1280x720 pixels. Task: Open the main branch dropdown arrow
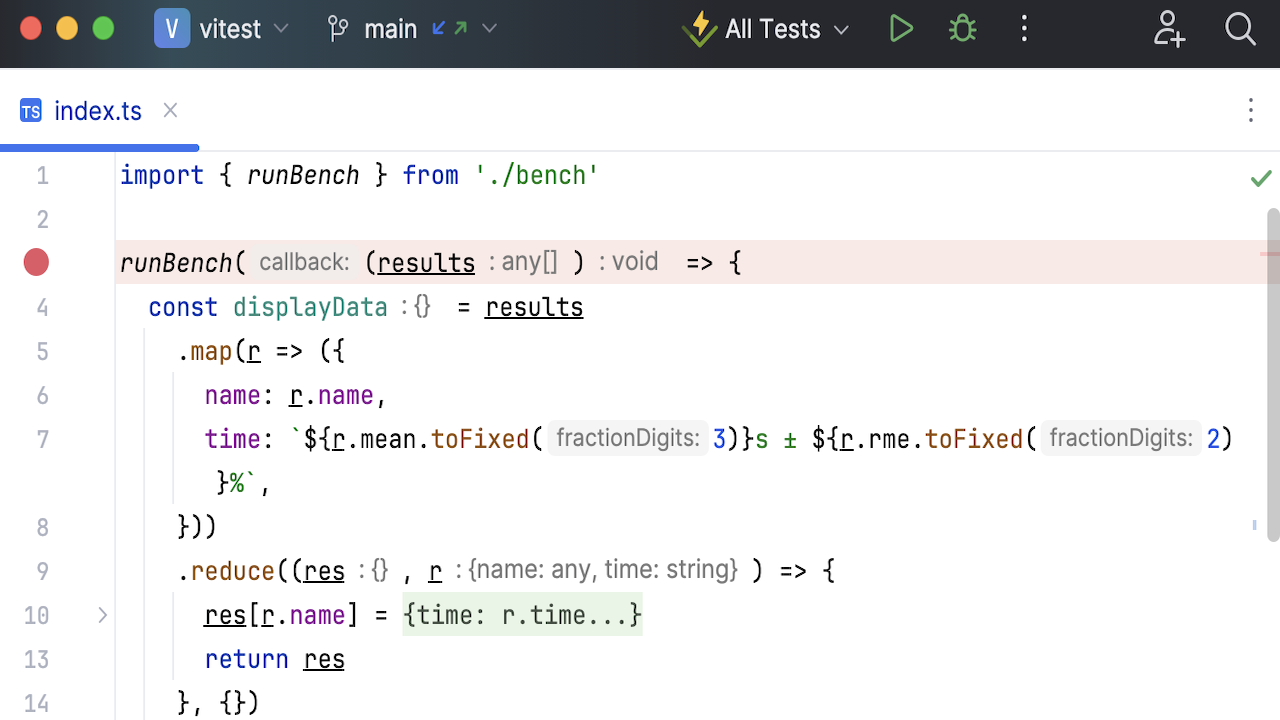489,28
